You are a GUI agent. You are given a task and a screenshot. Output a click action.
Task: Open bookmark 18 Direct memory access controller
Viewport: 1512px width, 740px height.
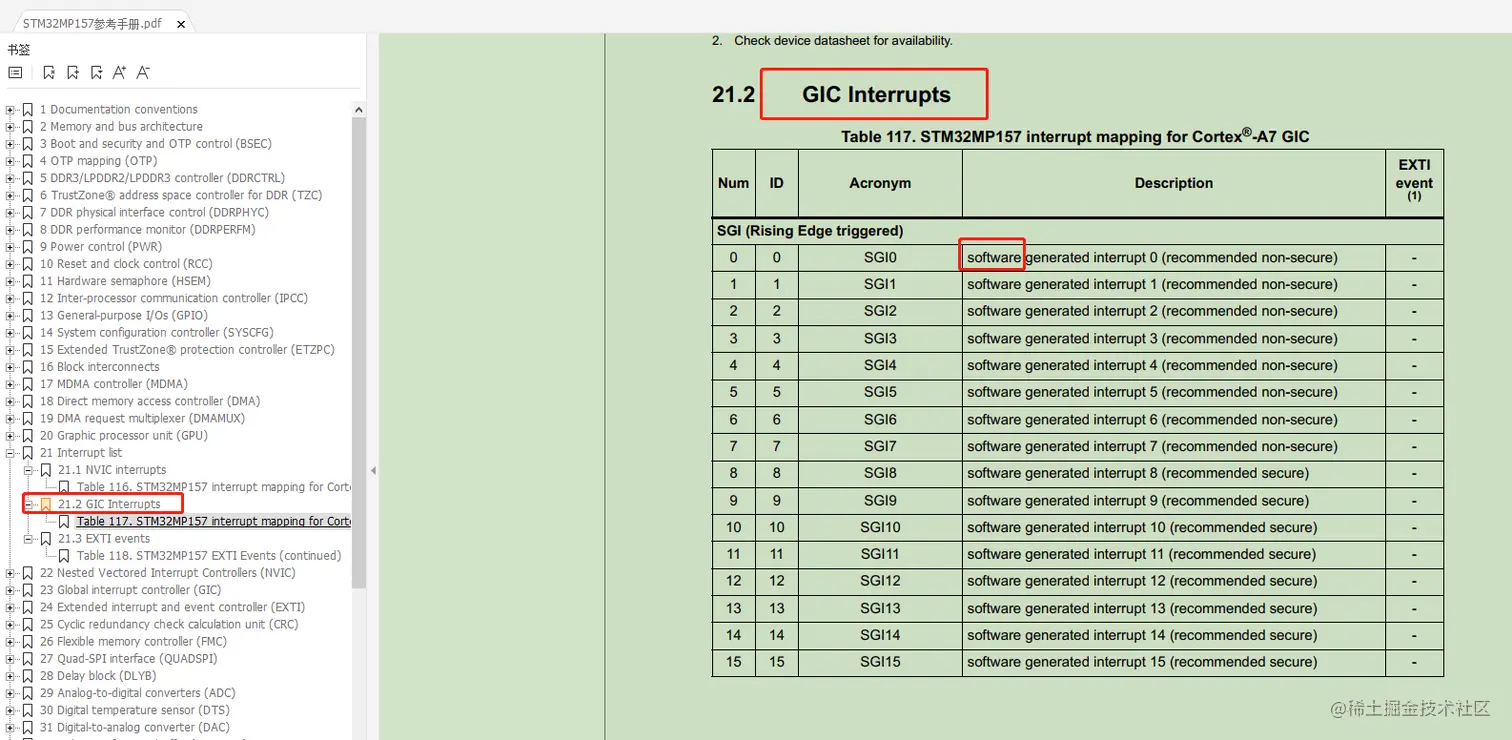pos(149,401)
